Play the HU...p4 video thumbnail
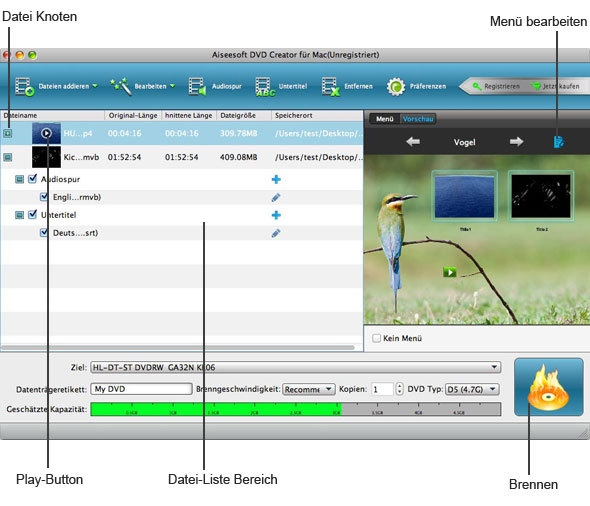This screenshot has width=590, height=506. 46,133
